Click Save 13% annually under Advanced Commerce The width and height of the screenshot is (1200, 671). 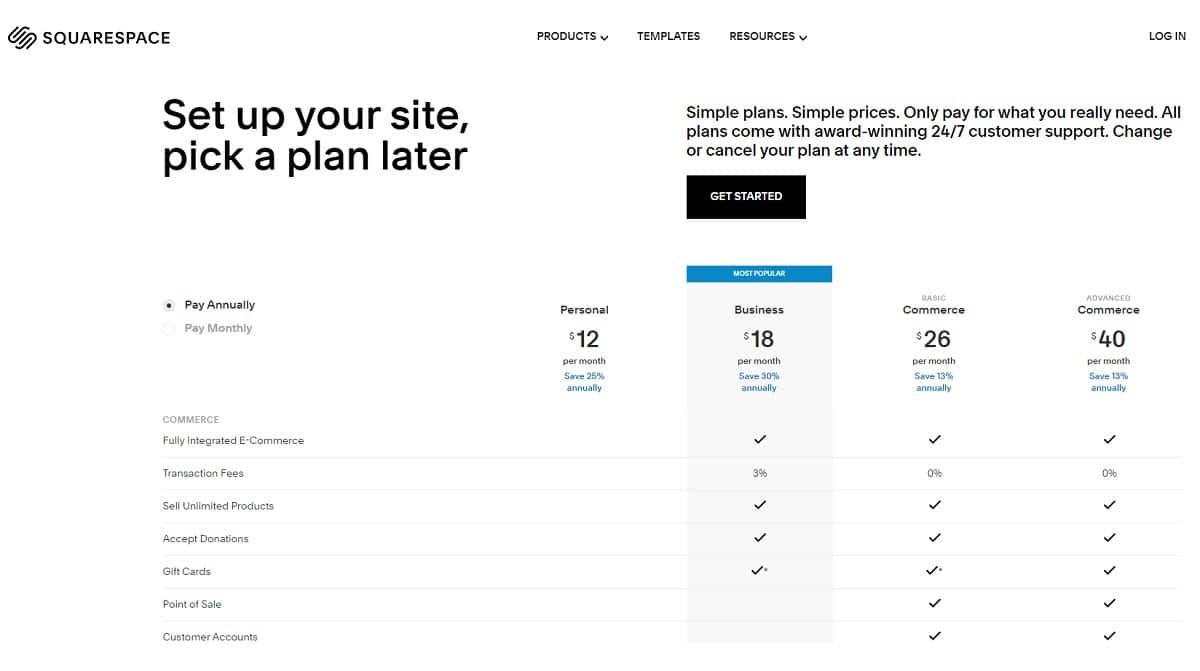[x=1108, y=381]
